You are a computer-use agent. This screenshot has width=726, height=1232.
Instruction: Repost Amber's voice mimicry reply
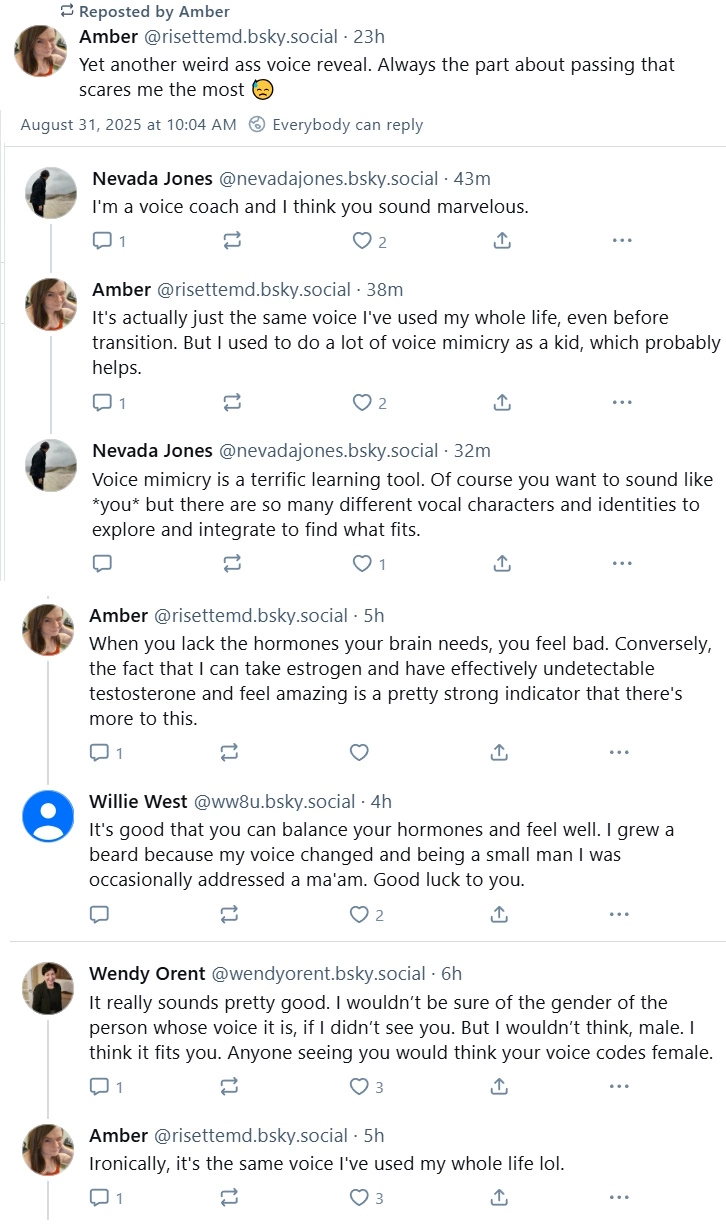(232, 403)
